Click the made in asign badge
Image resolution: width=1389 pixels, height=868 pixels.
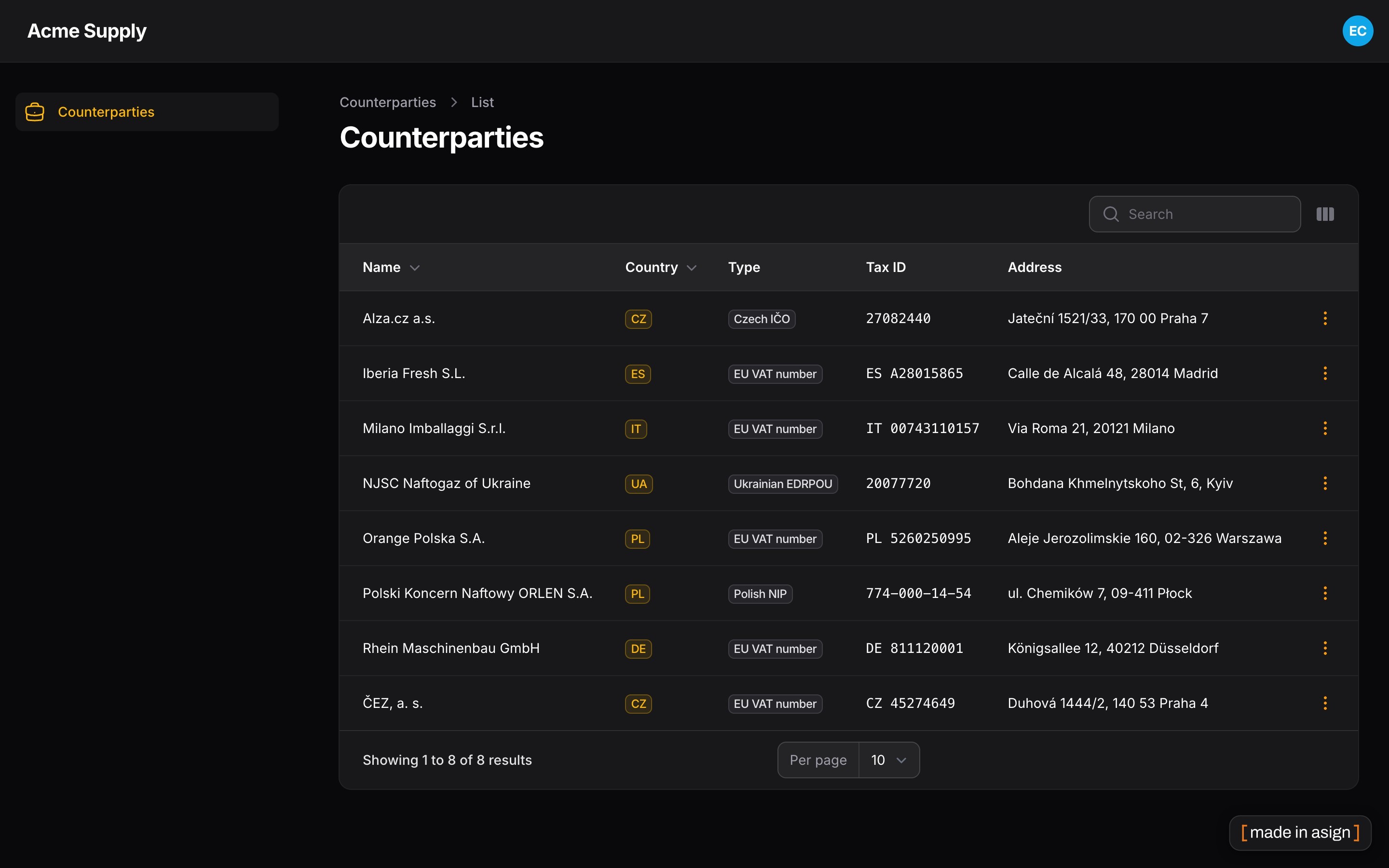click(1300, 832)
